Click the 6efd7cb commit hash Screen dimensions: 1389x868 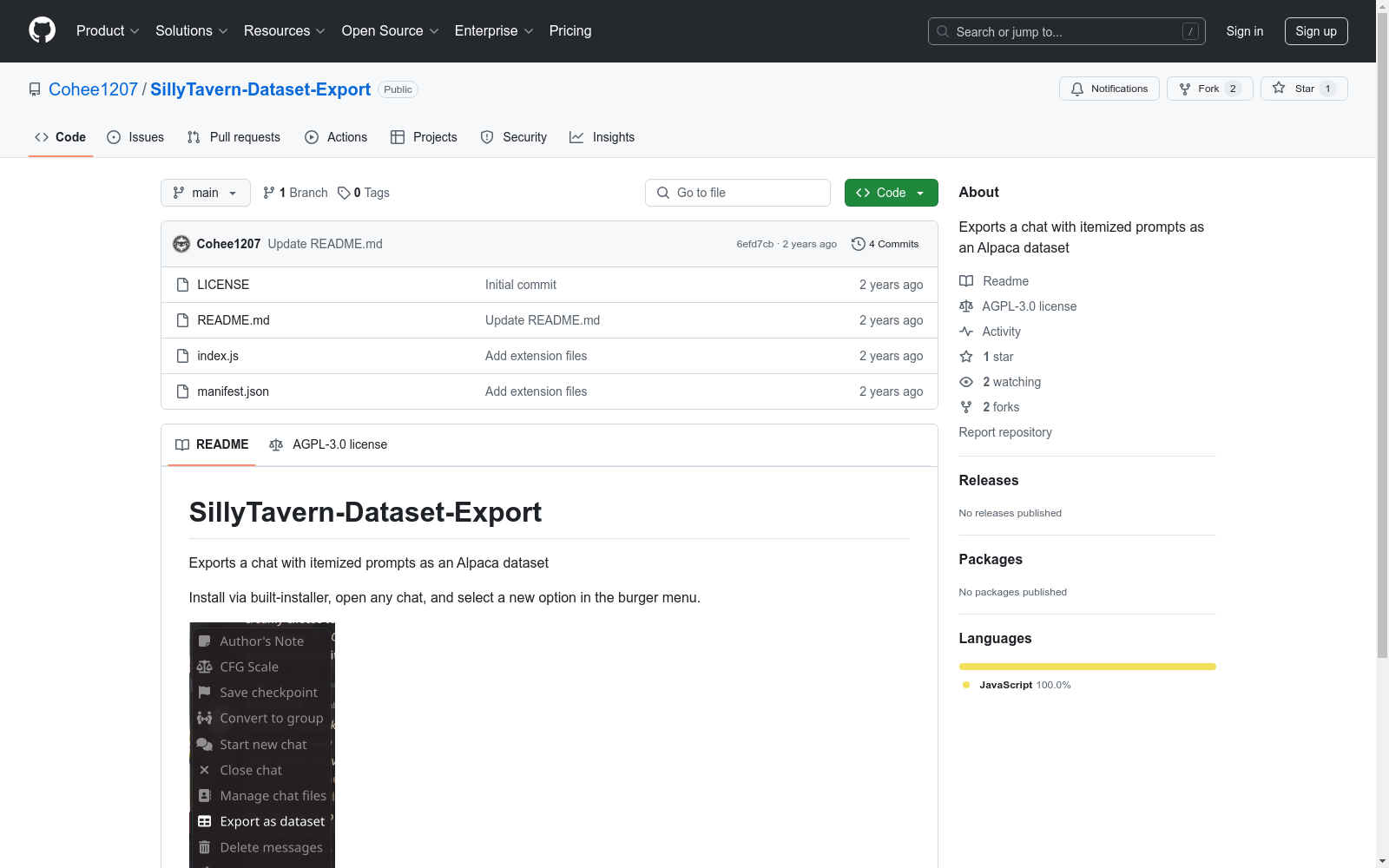755,244
